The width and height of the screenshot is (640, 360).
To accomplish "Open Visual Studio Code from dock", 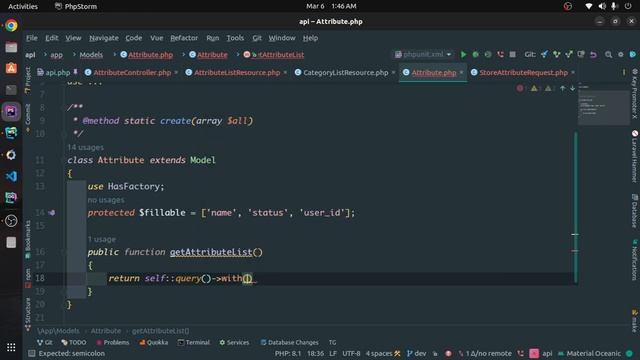I will 11,176.
